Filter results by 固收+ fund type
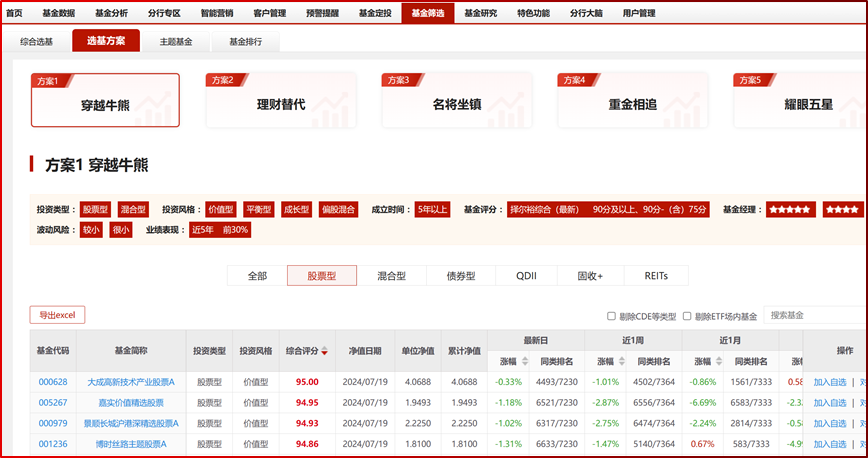 pyautogui.click(x=591, y=276)
